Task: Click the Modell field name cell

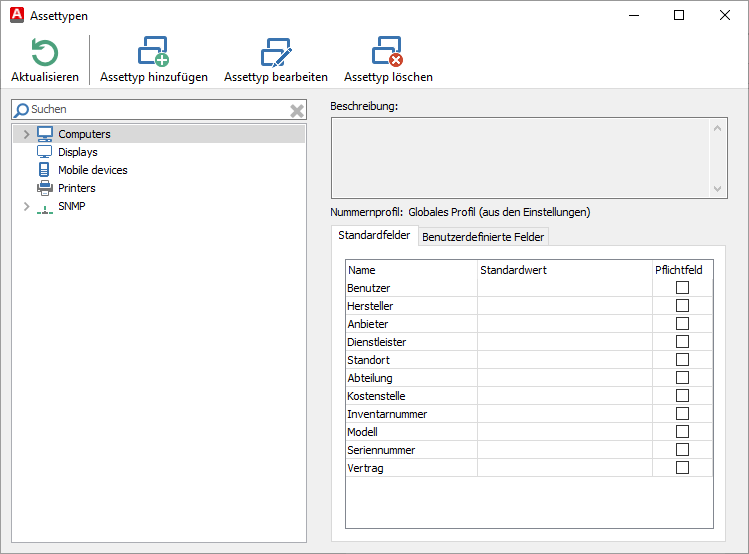Action: click(x=411, y=432)
